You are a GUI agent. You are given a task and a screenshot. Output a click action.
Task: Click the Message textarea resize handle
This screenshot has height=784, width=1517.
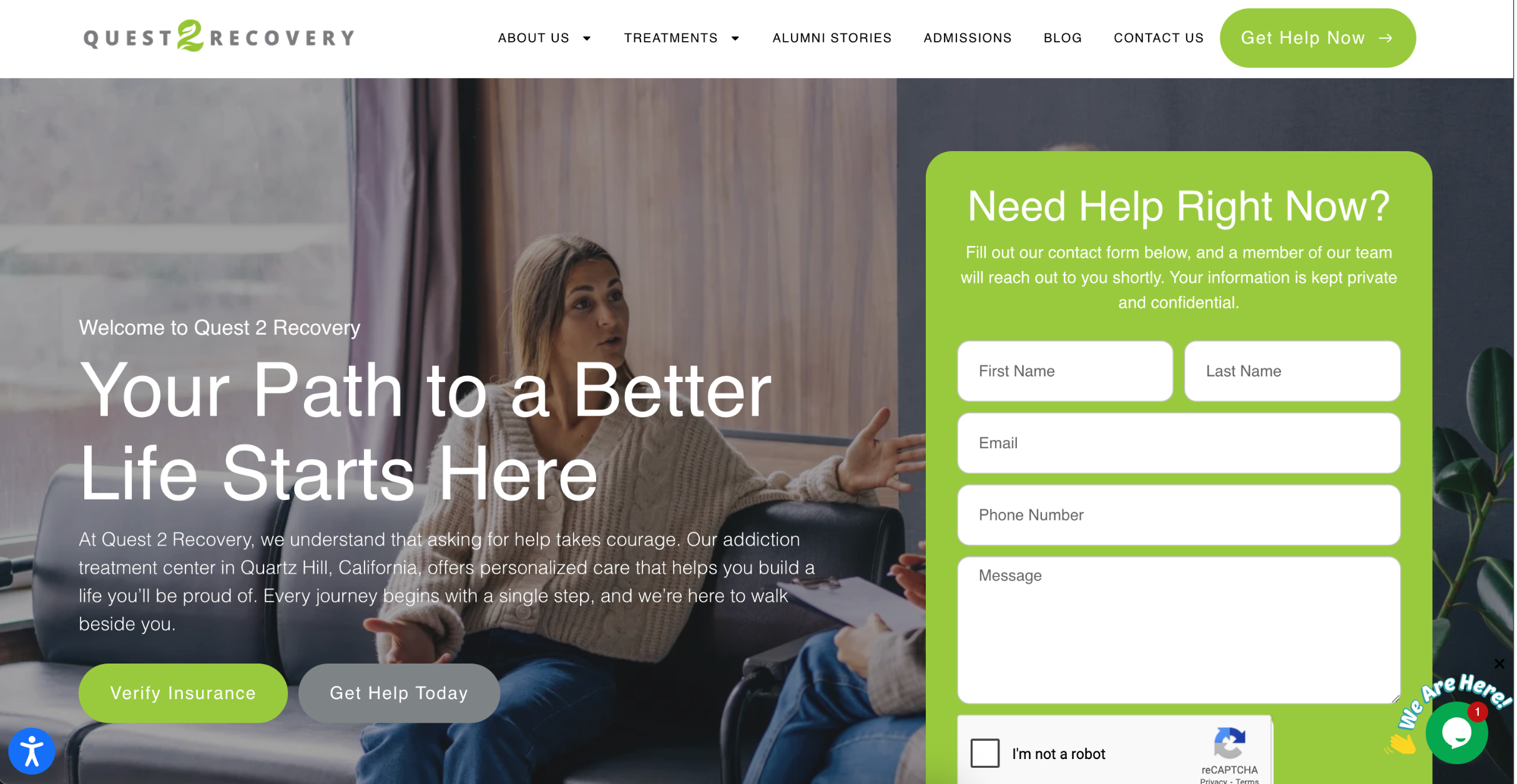click(x=1395, y=699)
